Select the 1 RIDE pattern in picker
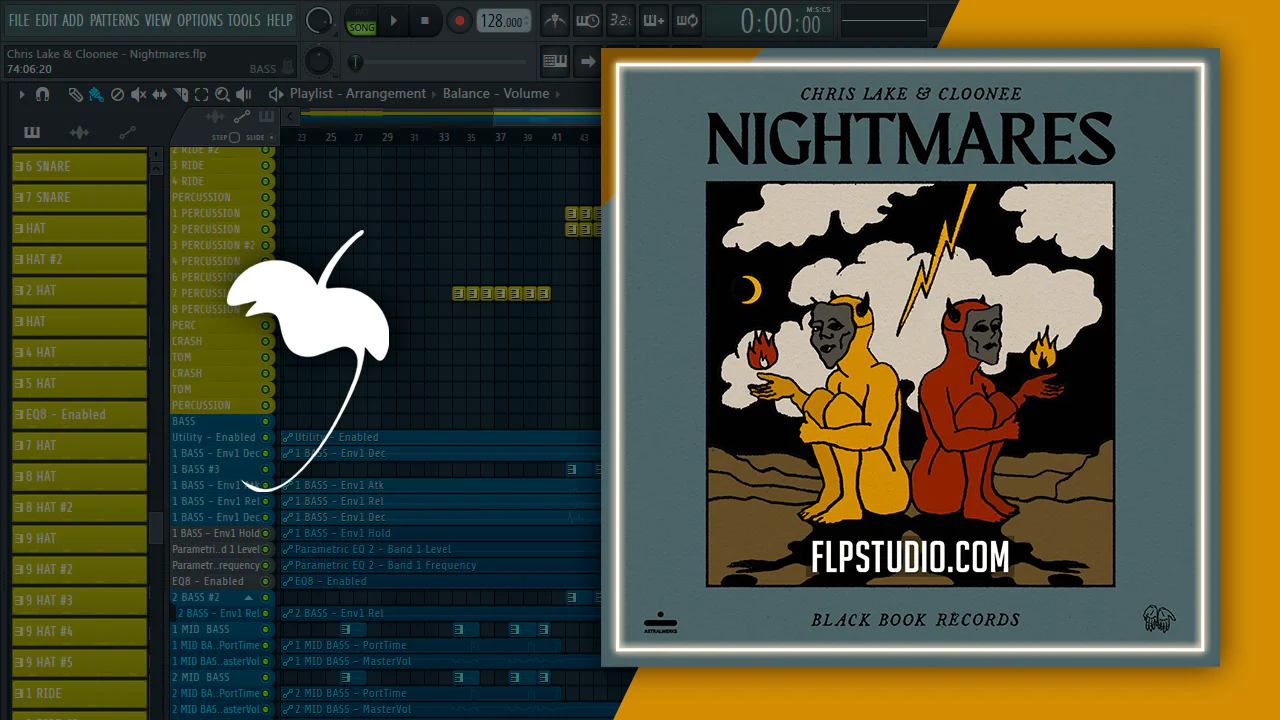 pyautogui.click(x=79, y=693)
